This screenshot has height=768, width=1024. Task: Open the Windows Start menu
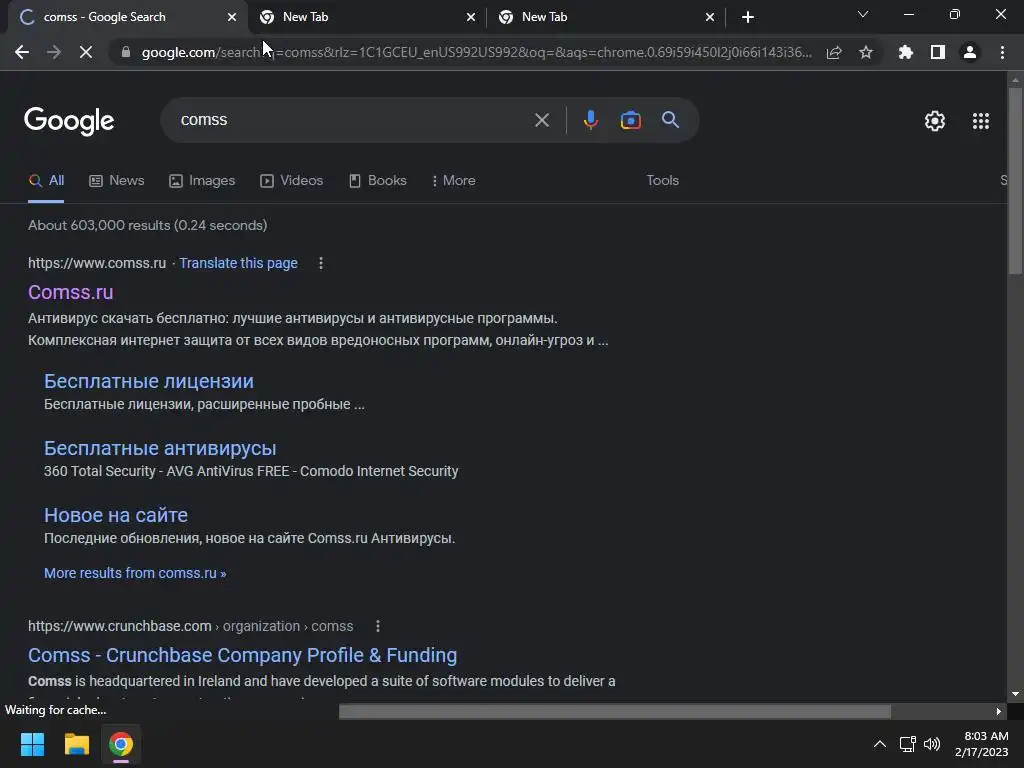coord(32,744)
